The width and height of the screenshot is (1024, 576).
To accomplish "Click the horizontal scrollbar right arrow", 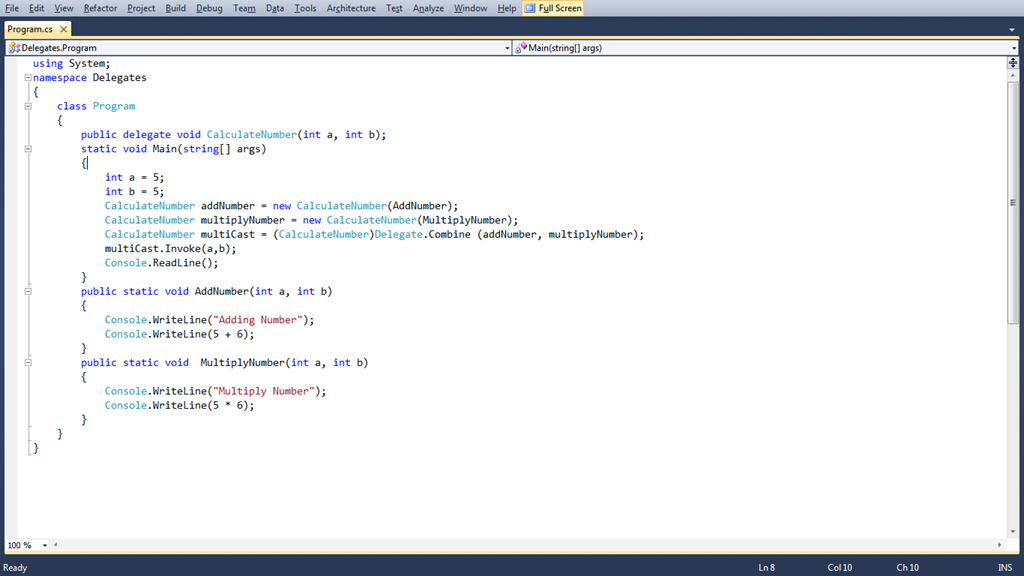I will (999, 545).
